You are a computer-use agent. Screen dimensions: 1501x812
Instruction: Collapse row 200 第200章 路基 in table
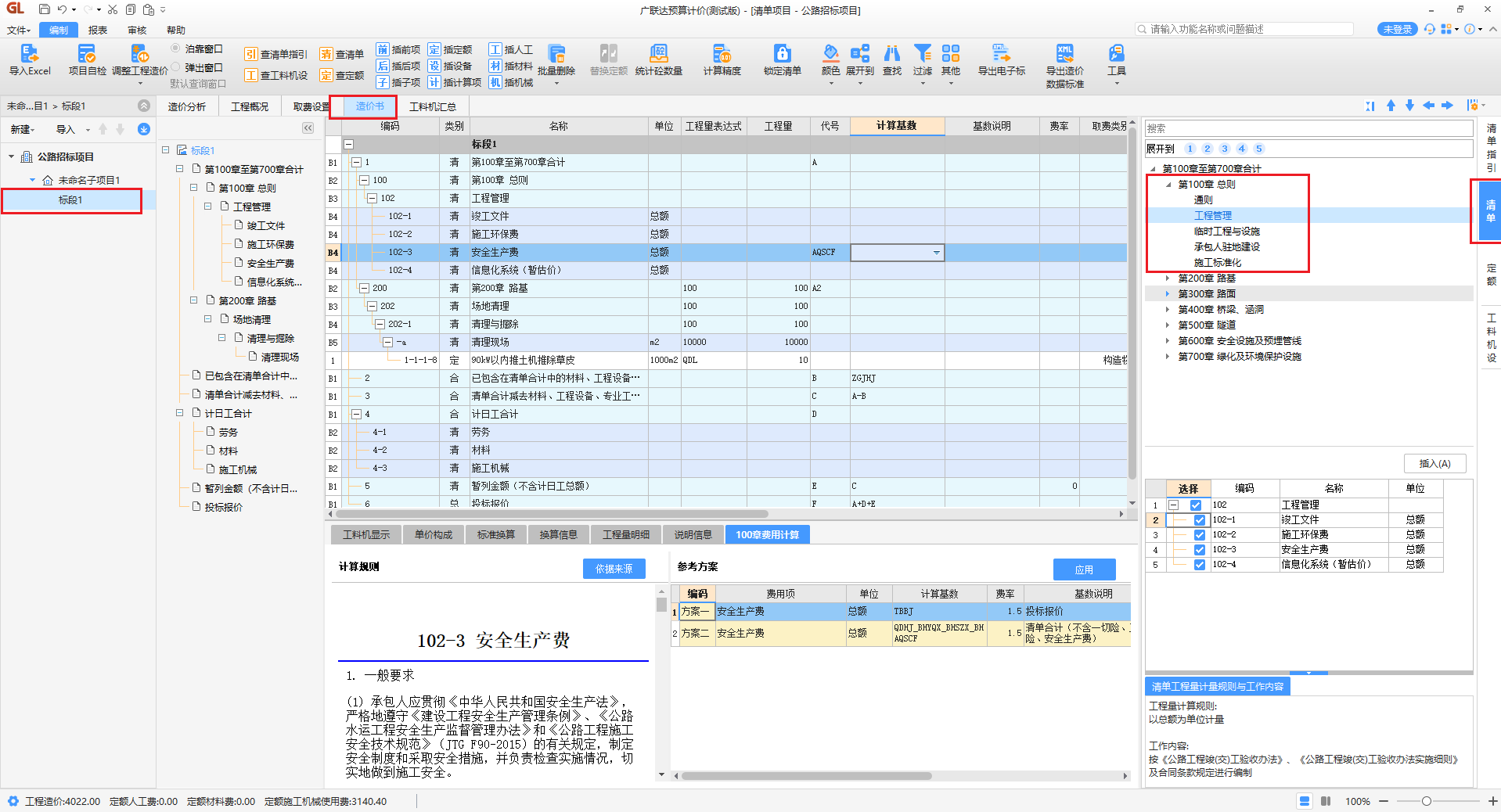[365, 289]
